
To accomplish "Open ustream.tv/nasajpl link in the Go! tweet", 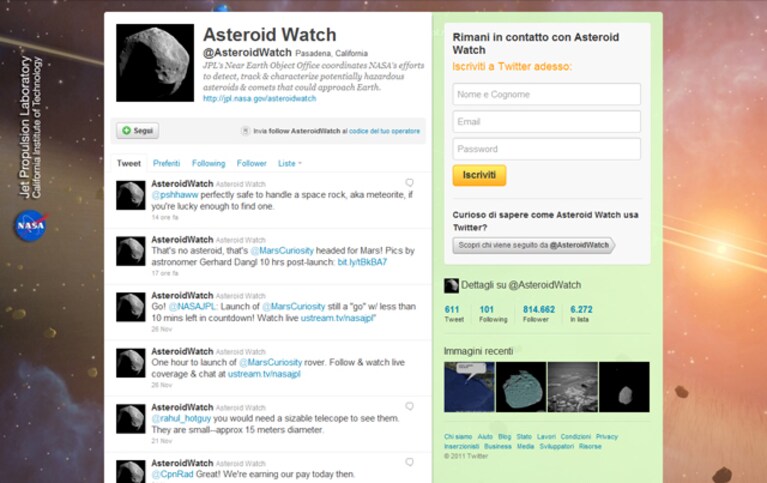I will pos(337,318).
